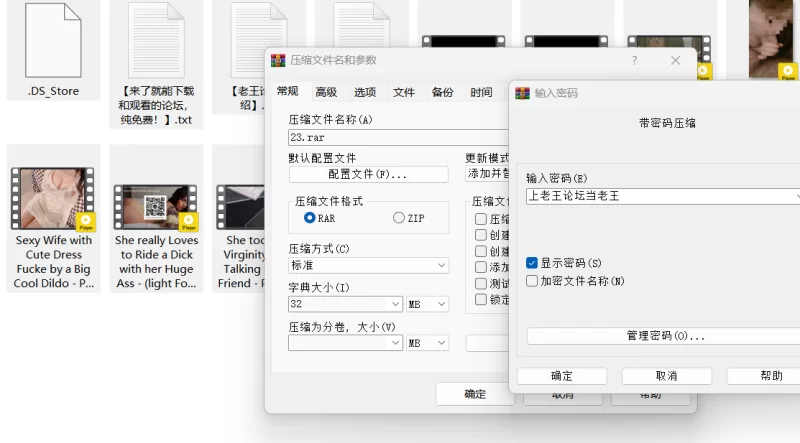The image size is (800, 443).
Task: Click the 压缩文件名称 field containing 23.rar
Action: (398, 138)
